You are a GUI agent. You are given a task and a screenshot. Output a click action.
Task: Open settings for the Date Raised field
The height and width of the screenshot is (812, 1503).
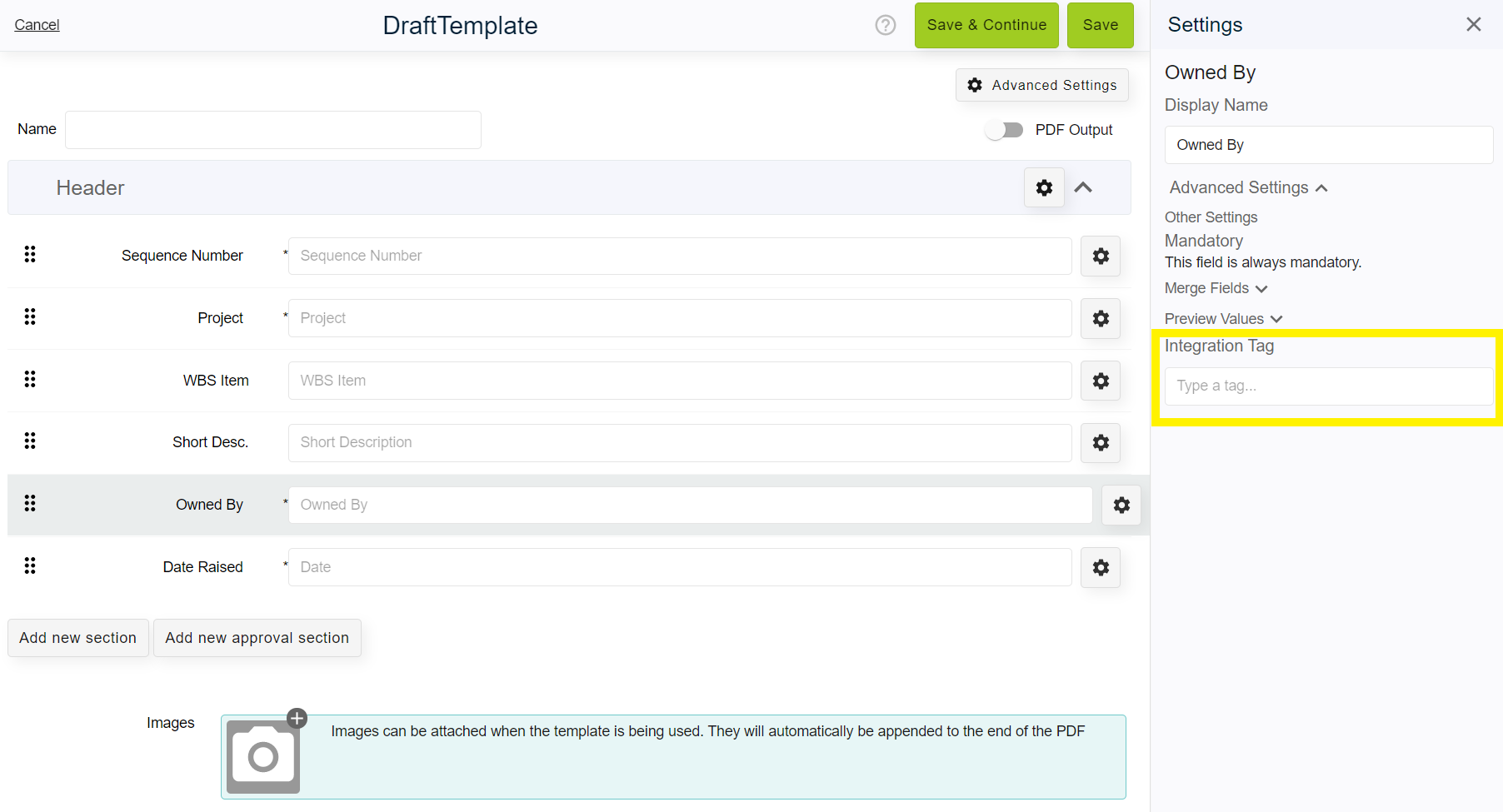pos(1100,567)
